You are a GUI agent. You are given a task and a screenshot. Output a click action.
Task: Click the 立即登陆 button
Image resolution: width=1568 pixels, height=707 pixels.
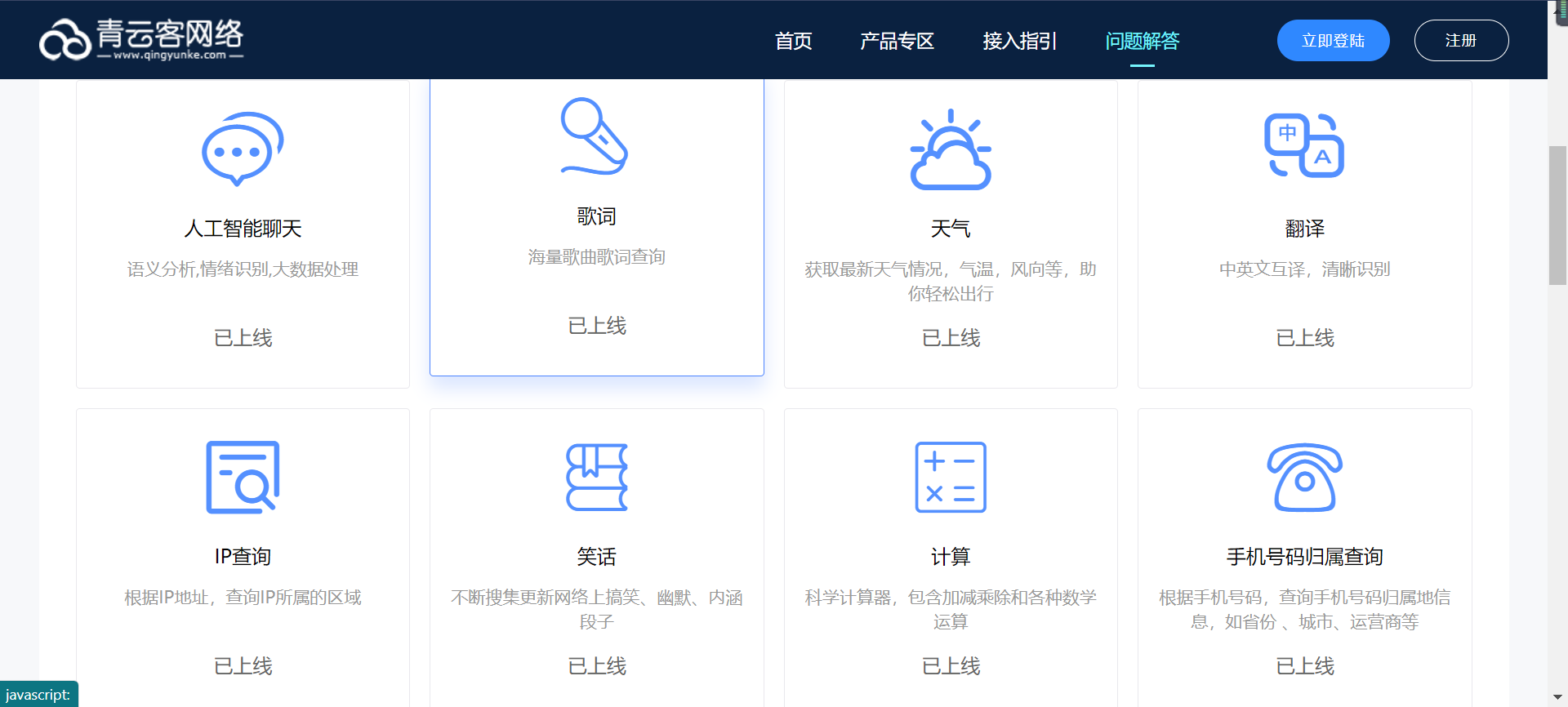click(1334, 40)
